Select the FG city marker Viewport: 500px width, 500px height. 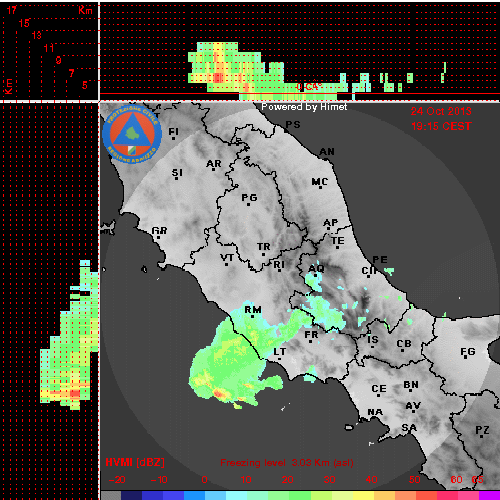467,358
